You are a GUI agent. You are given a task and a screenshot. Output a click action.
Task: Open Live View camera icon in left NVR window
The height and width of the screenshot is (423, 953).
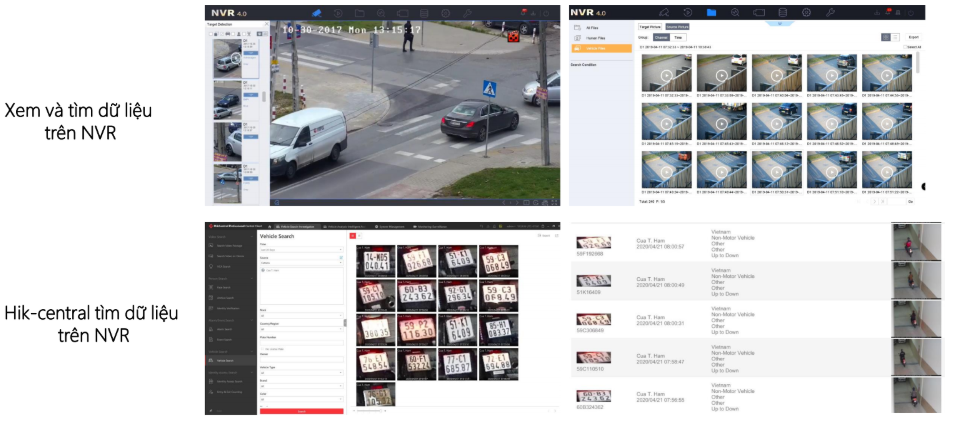pos(316,13)
